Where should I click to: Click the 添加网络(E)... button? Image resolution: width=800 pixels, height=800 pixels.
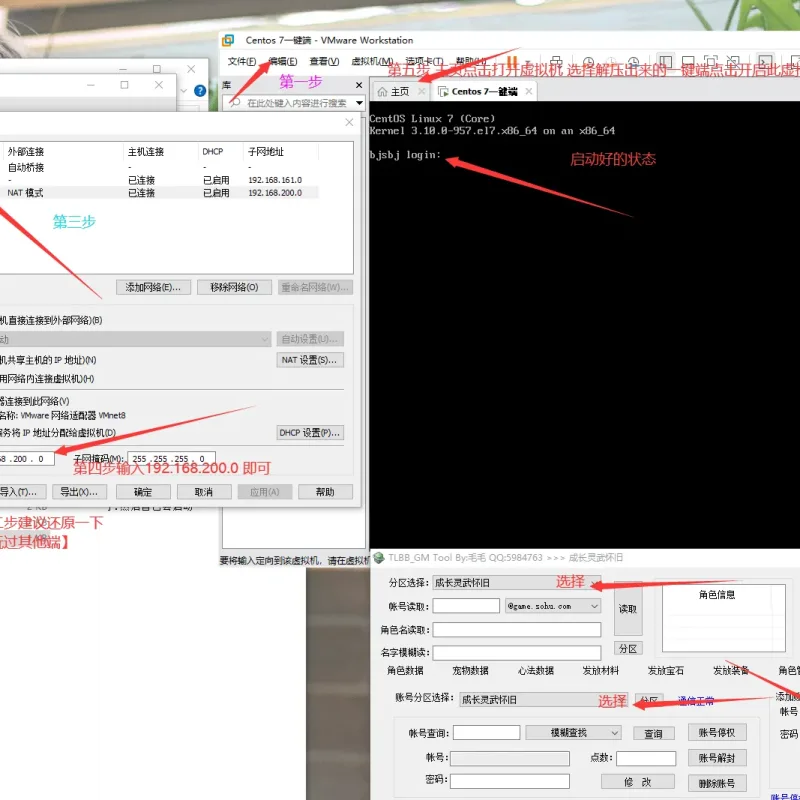(153, 287)
